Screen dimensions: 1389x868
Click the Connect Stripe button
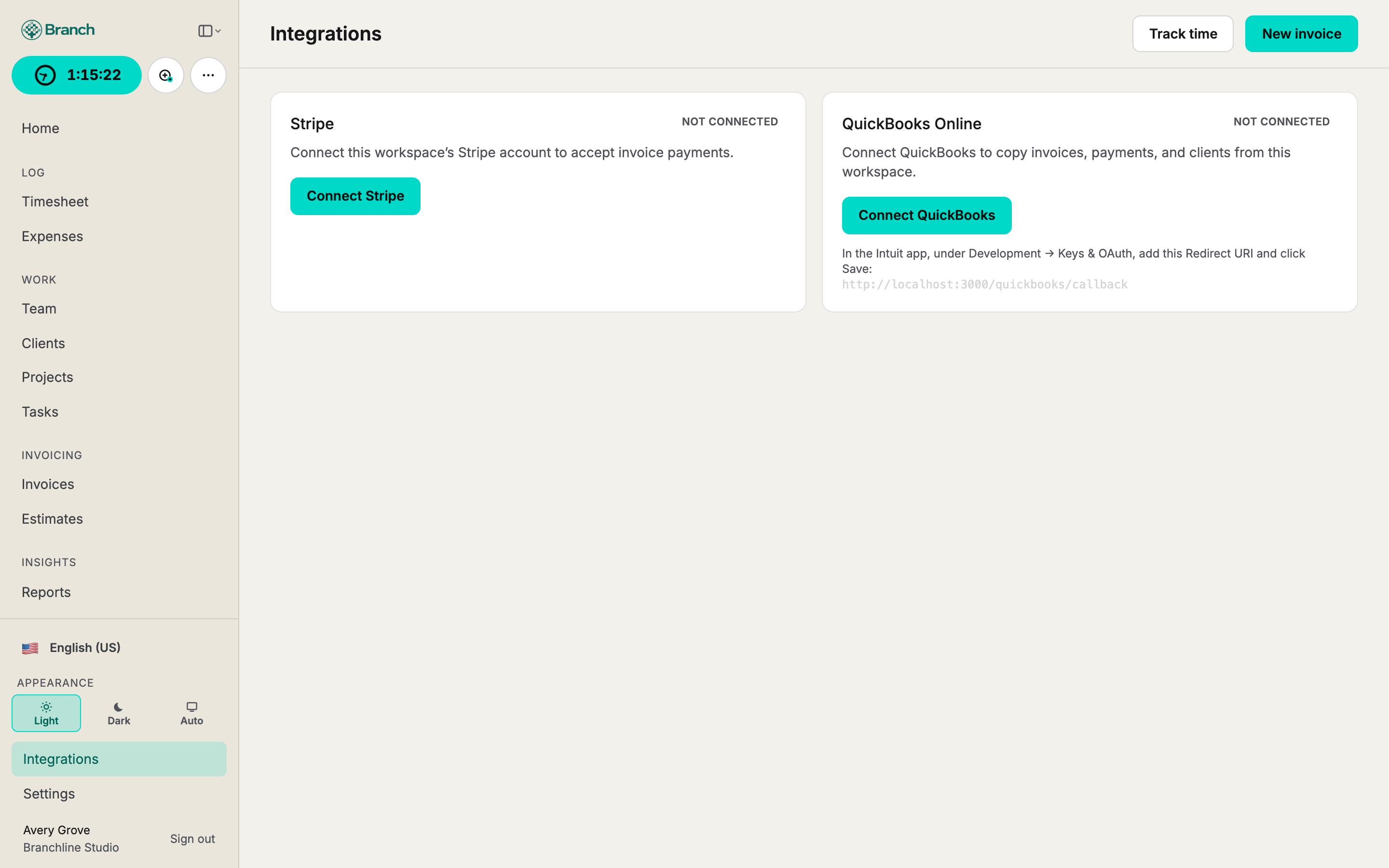[355, 196]
